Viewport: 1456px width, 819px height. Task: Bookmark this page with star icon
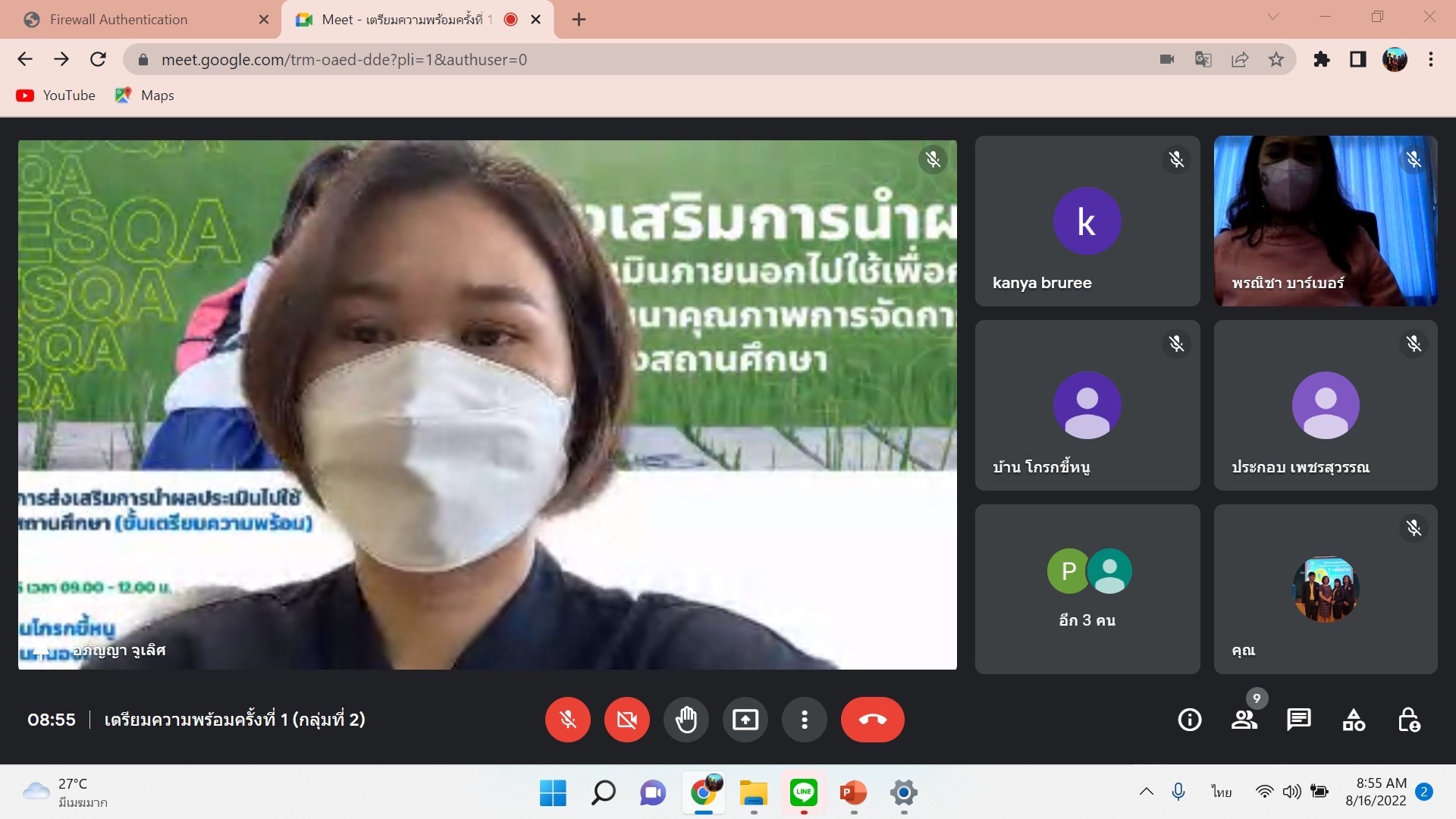[x=1276, y=59]
